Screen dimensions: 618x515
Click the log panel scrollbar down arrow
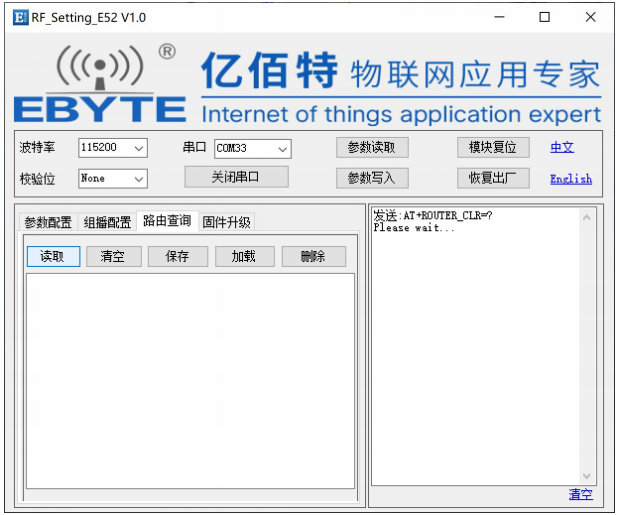[x=588, y=477]
